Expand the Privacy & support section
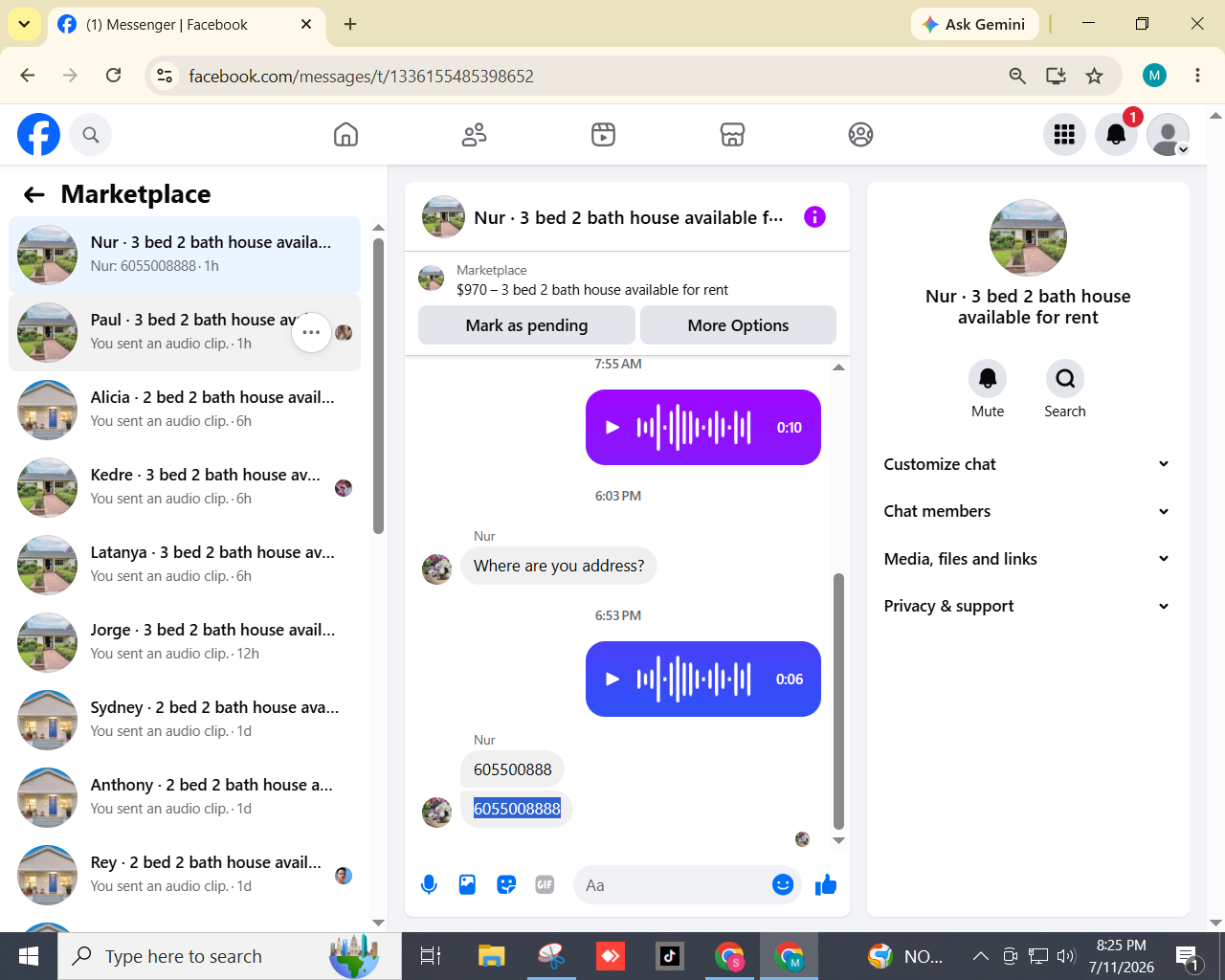1225x980 pixels. (x=1027, y=606)
